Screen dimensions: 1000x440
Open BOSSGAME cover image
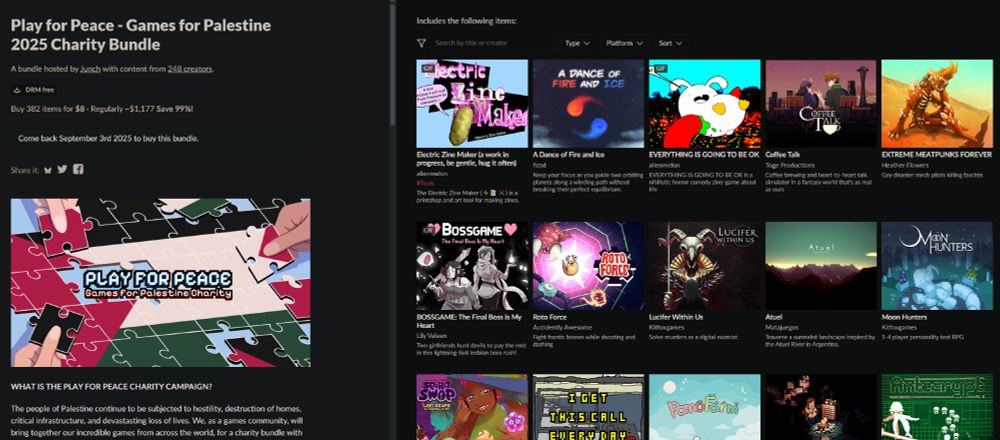pyautogui.click(x=472, y=266)
